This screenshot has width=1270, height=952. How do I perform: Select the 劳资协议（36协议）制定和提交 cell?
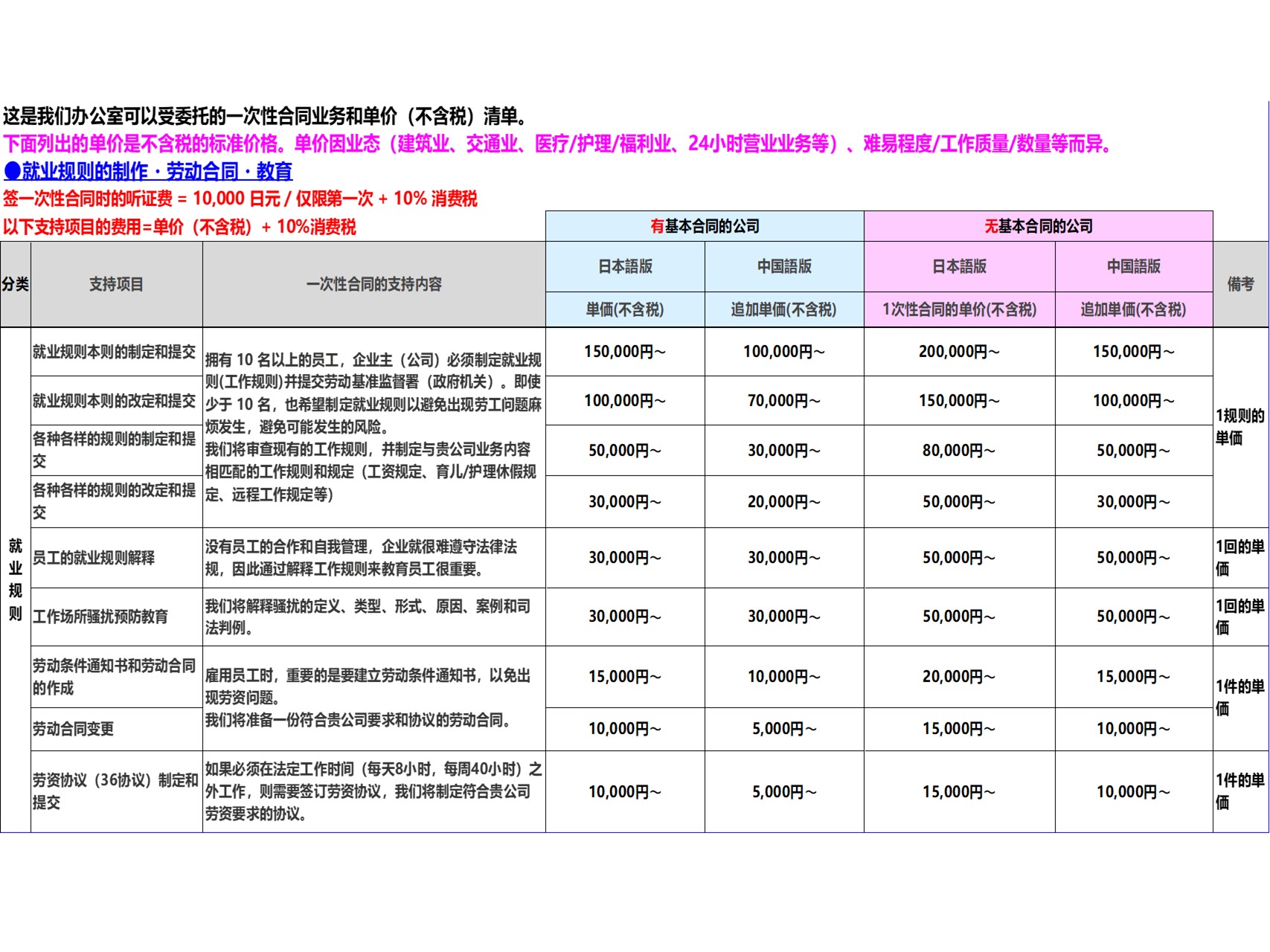point(115,791)
